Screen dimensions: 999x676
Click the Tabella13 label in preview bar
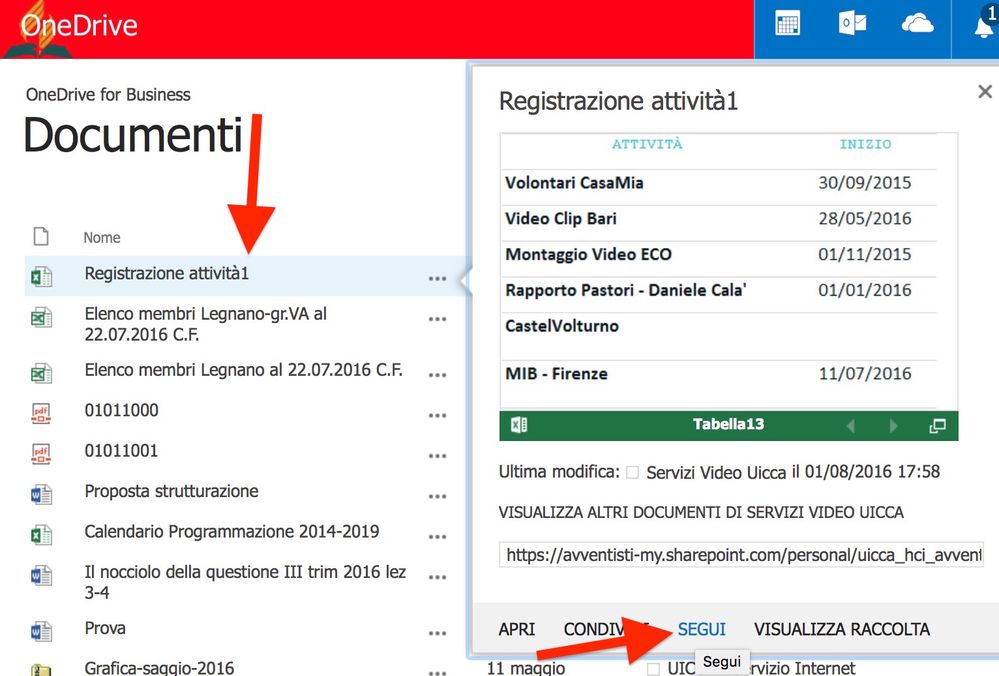728,424
